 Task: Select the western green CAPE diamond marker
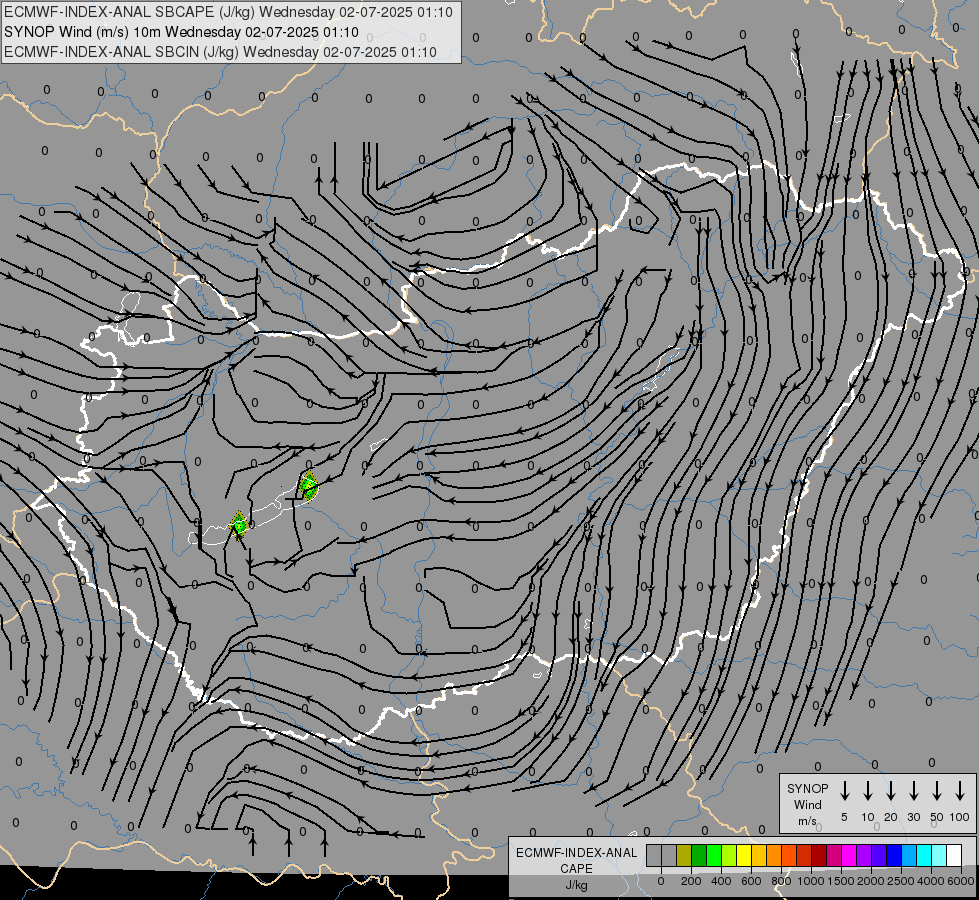[x=239, y=525]
